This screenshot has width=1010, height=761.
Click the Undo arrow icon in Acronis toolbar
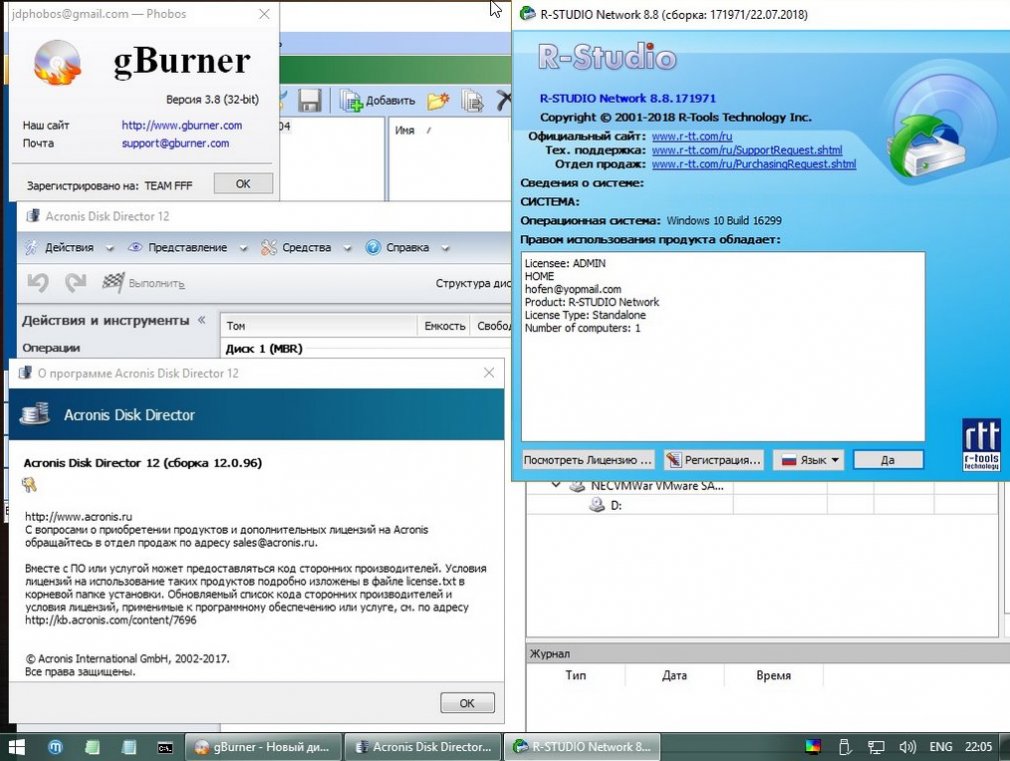(x=38, y=283)
